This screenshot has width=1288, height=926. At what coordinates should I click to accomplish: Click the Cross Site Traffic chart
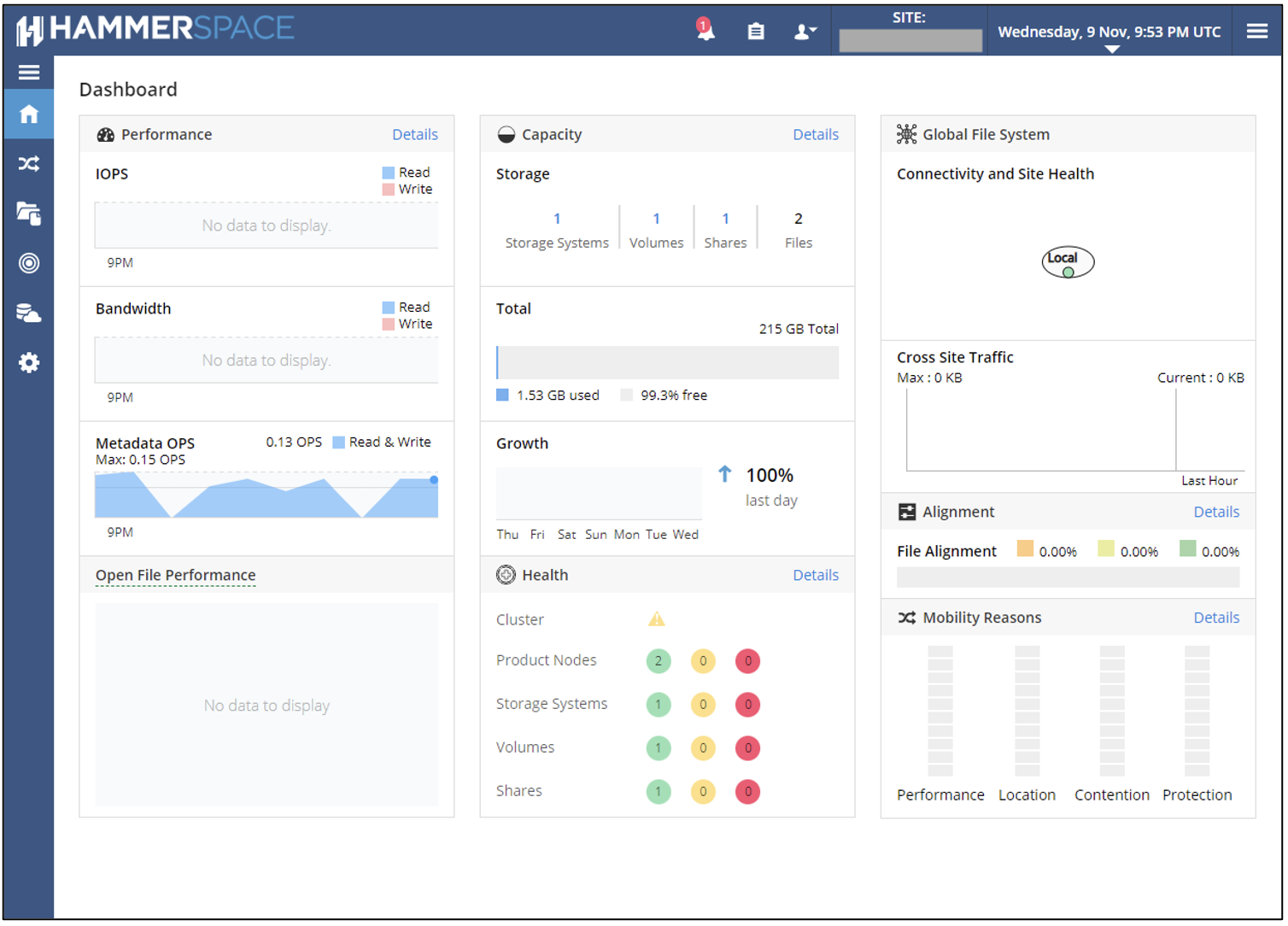coord(1074,429)
